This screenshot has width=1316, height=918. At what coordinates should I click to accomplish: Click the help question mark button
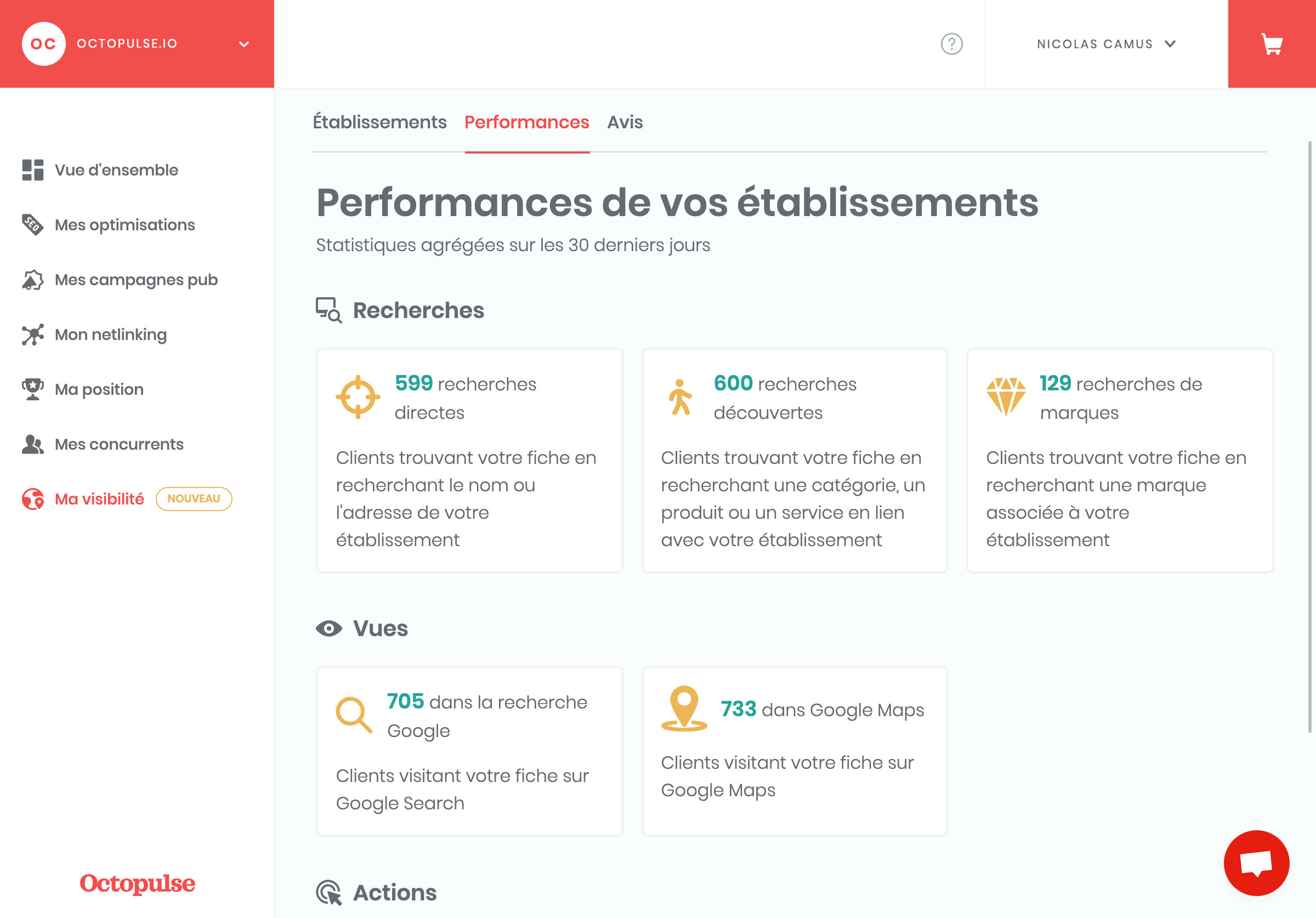coord(952,44)
